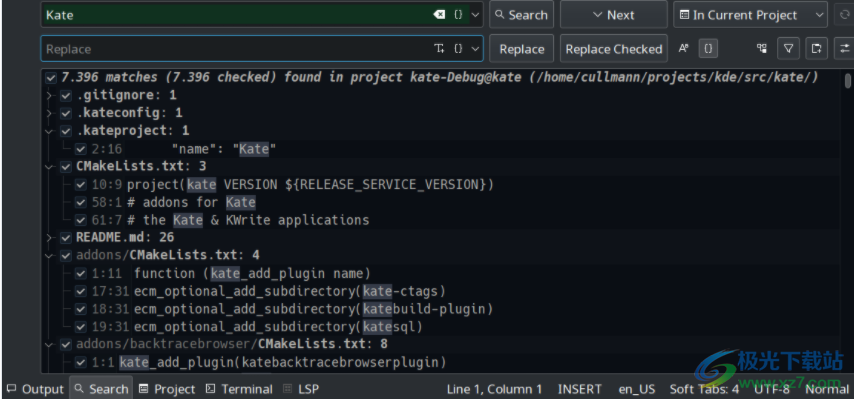
Task: Toggle regular expression button beside match case
Action: pos(708,48)
